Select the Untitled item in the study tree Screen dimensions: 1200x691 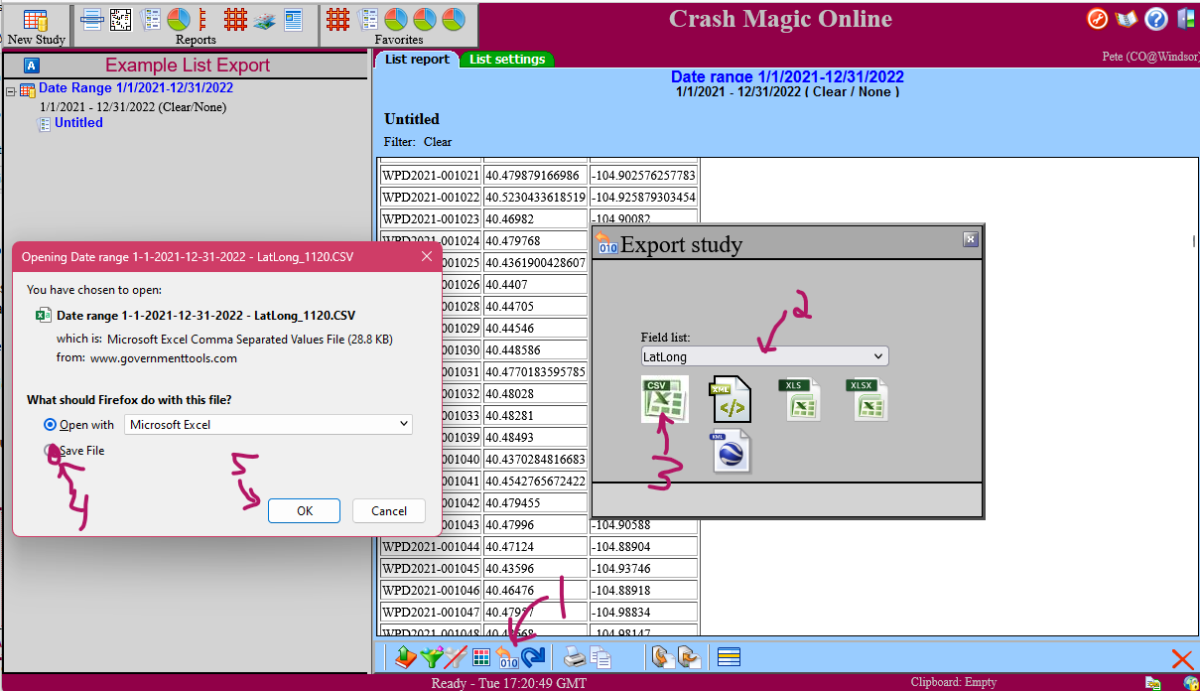point(78,122)
